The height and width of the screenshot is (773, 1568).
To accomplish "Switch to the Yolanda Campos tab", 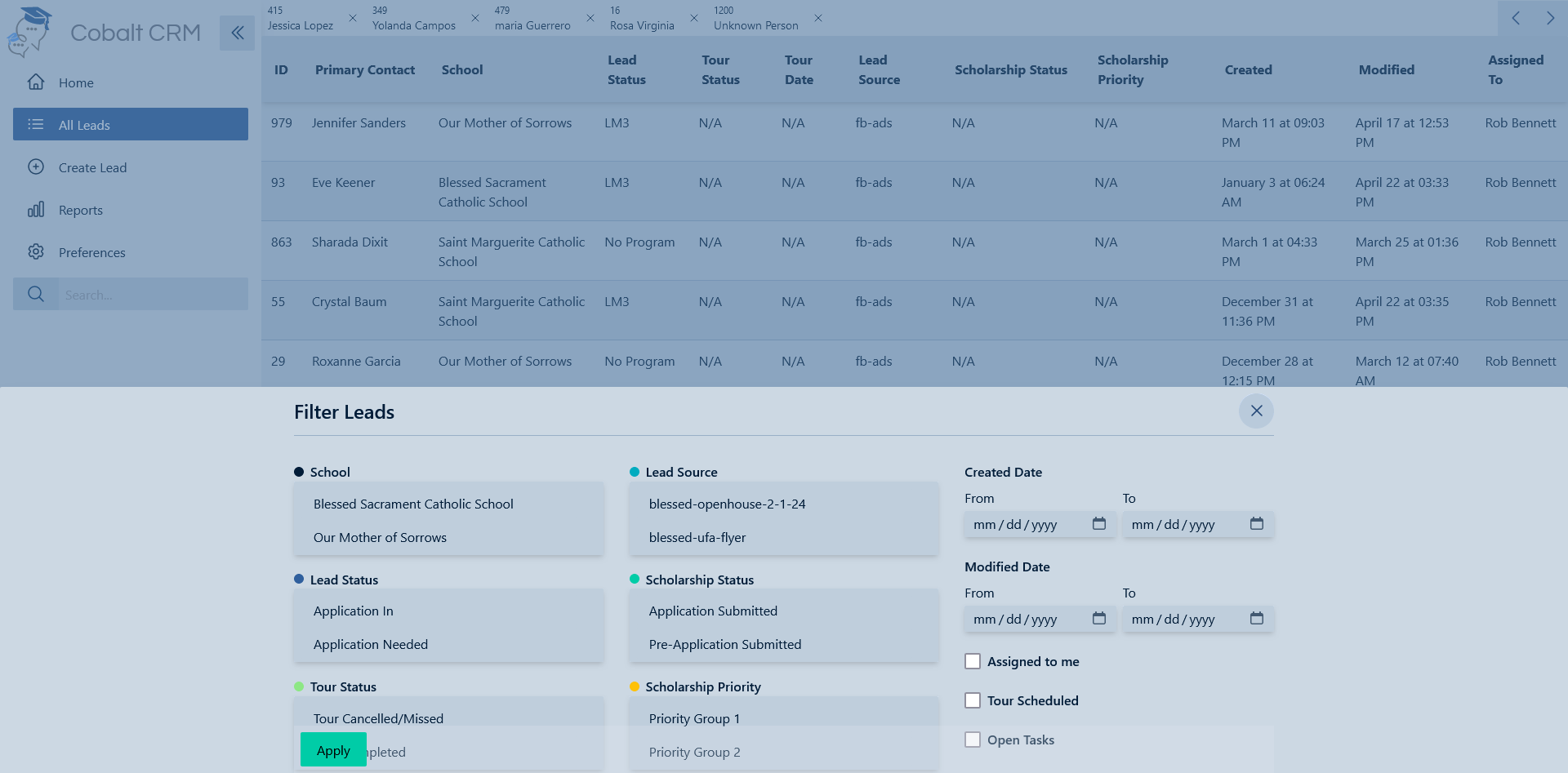I will click(413, 19).
